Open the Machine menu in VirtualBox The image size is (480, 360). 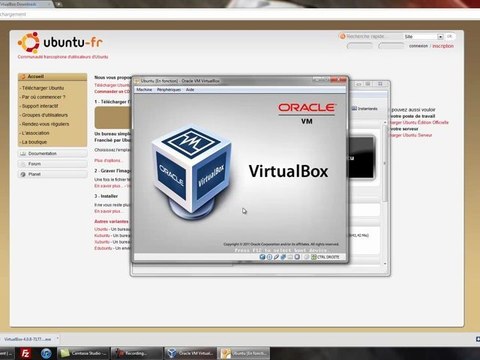click(144, 90)
